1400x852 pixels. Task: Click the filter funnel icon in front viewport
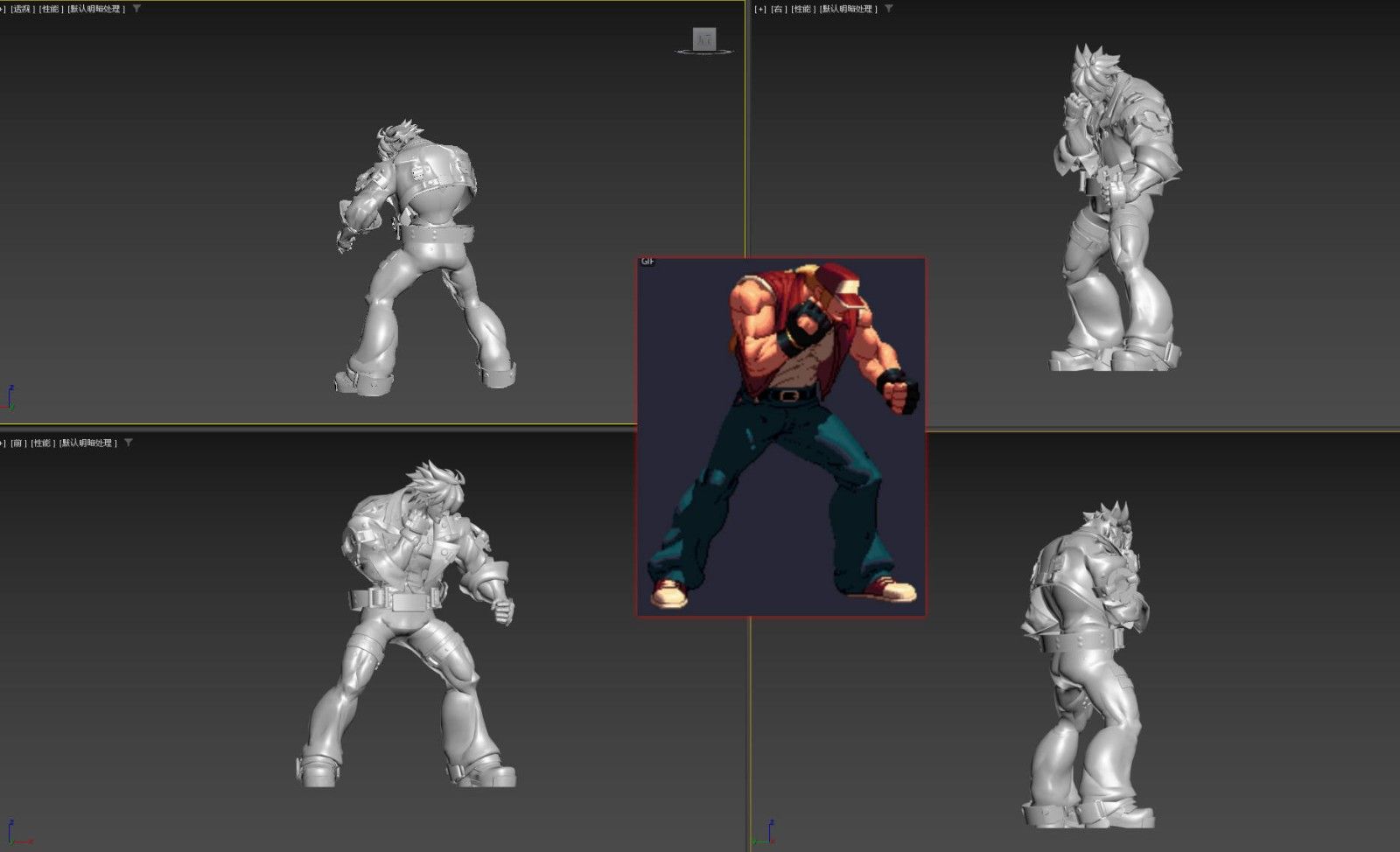pos(129,443)
